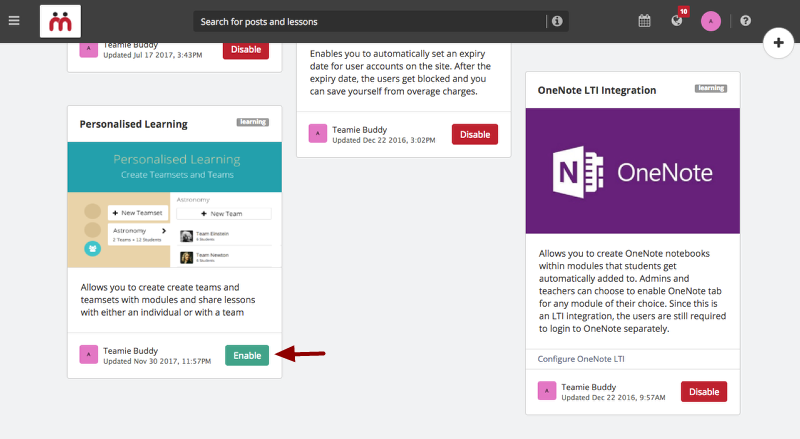This screenshot has height=439, width=800.
Task: Open the hamburger menu
Action: (14, 21)
